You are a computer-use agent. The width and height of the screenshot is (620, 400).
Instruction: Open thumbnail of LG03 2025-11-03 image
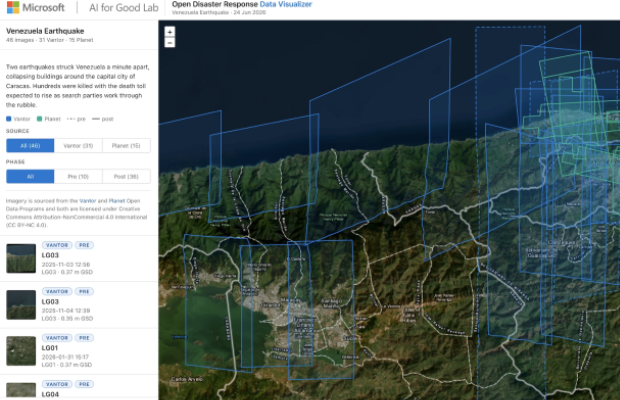tap(21, 258)
